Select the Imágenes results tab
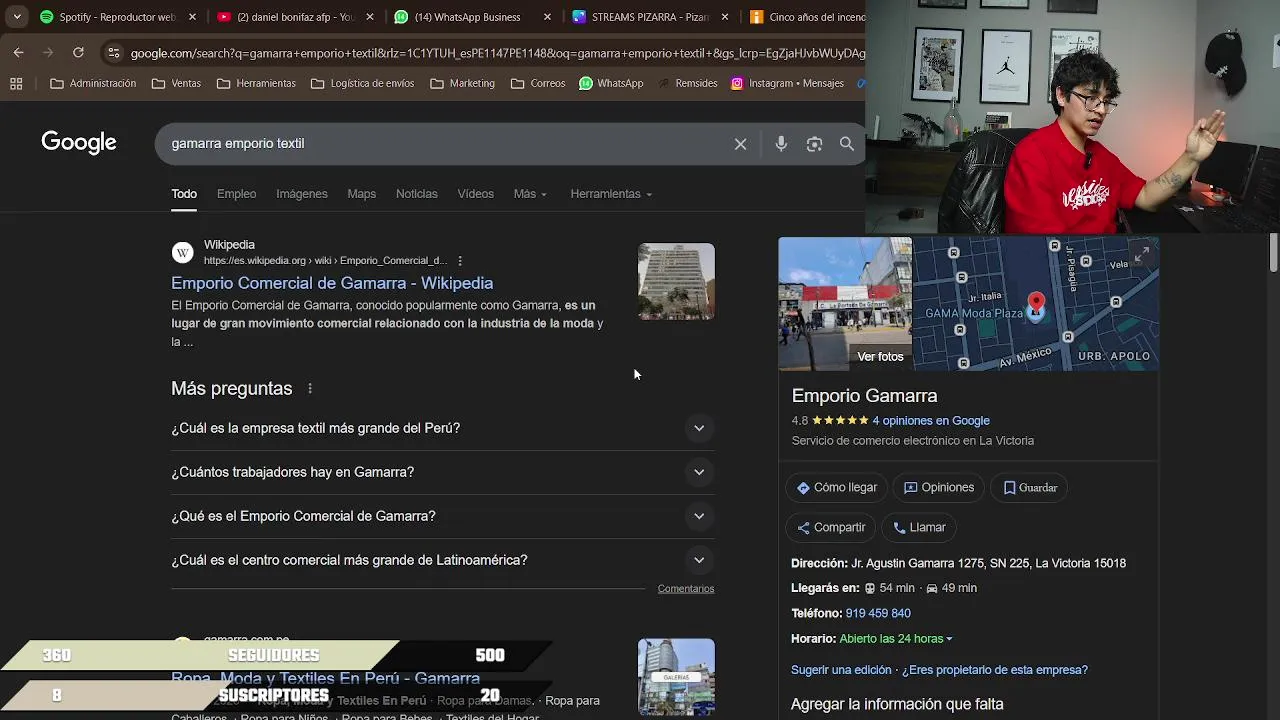 tap(302, 194)
